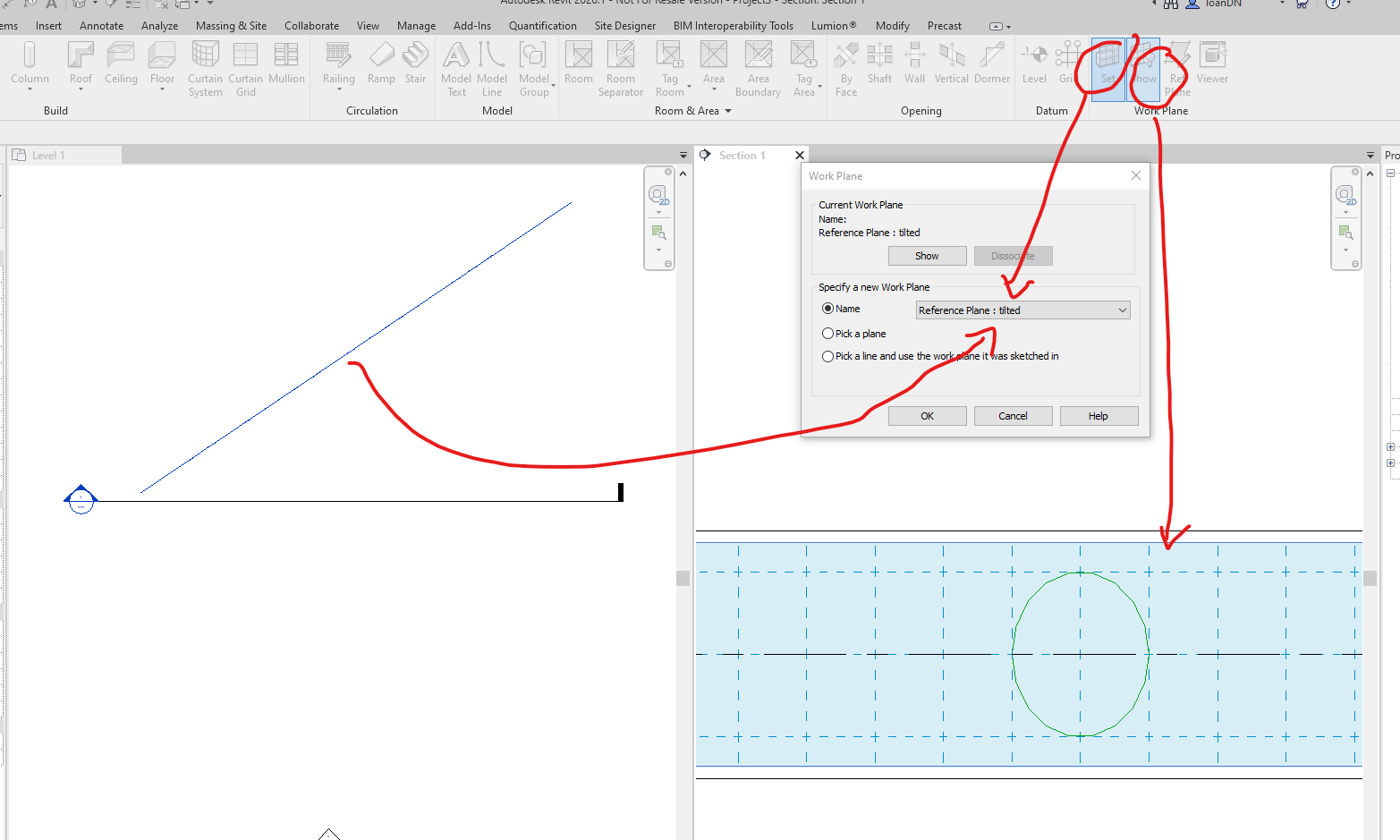Open the Roof tool dropdown

[x=81, y=89]
